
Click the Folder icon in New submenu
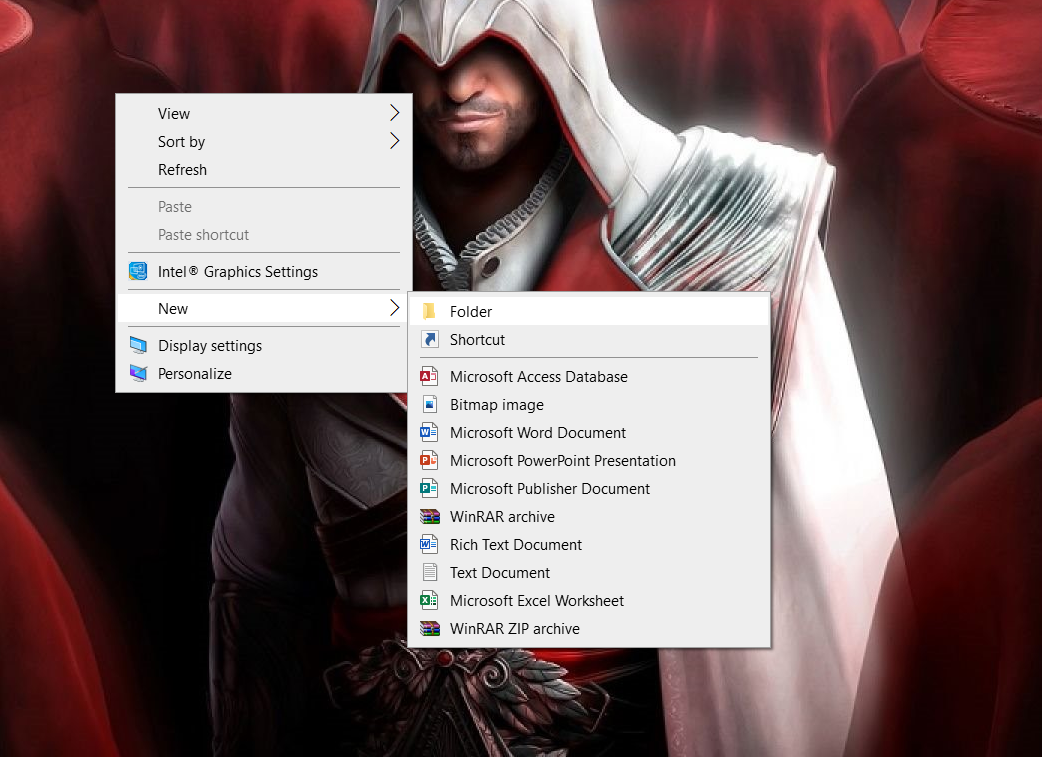(429, 312)
